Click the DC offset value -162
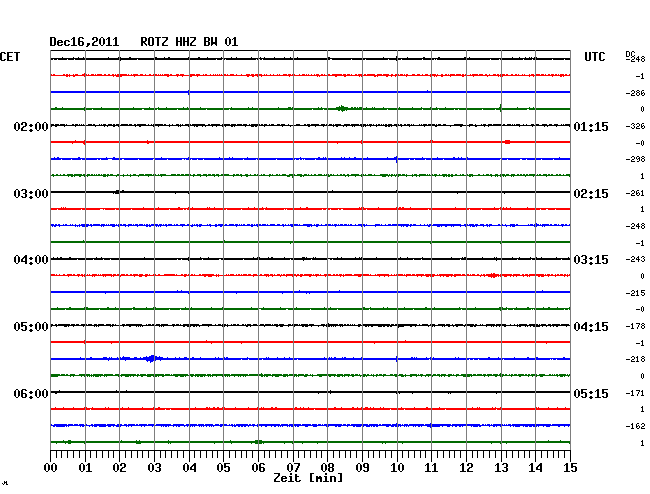The width and height of the screenshot is (650, 494). click(635, 426)
